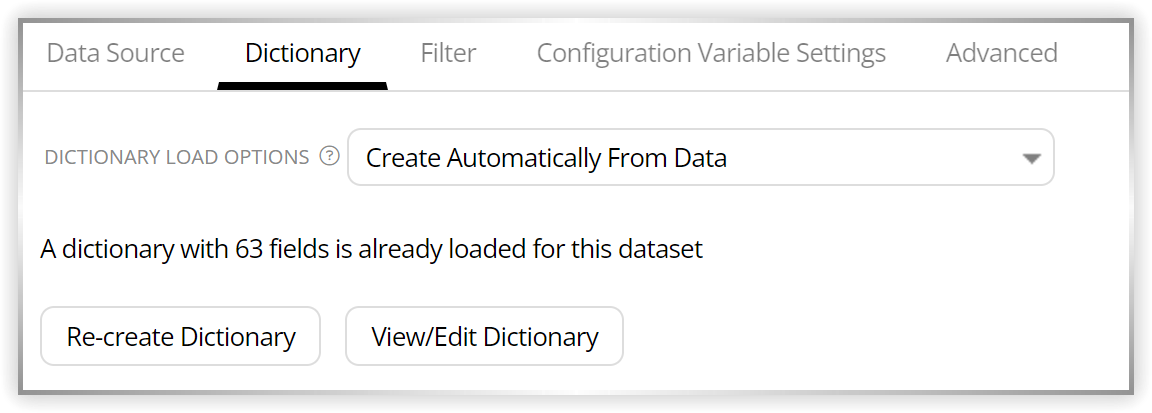Go to the Configuration Variable Settings tab

click(711, 53)
